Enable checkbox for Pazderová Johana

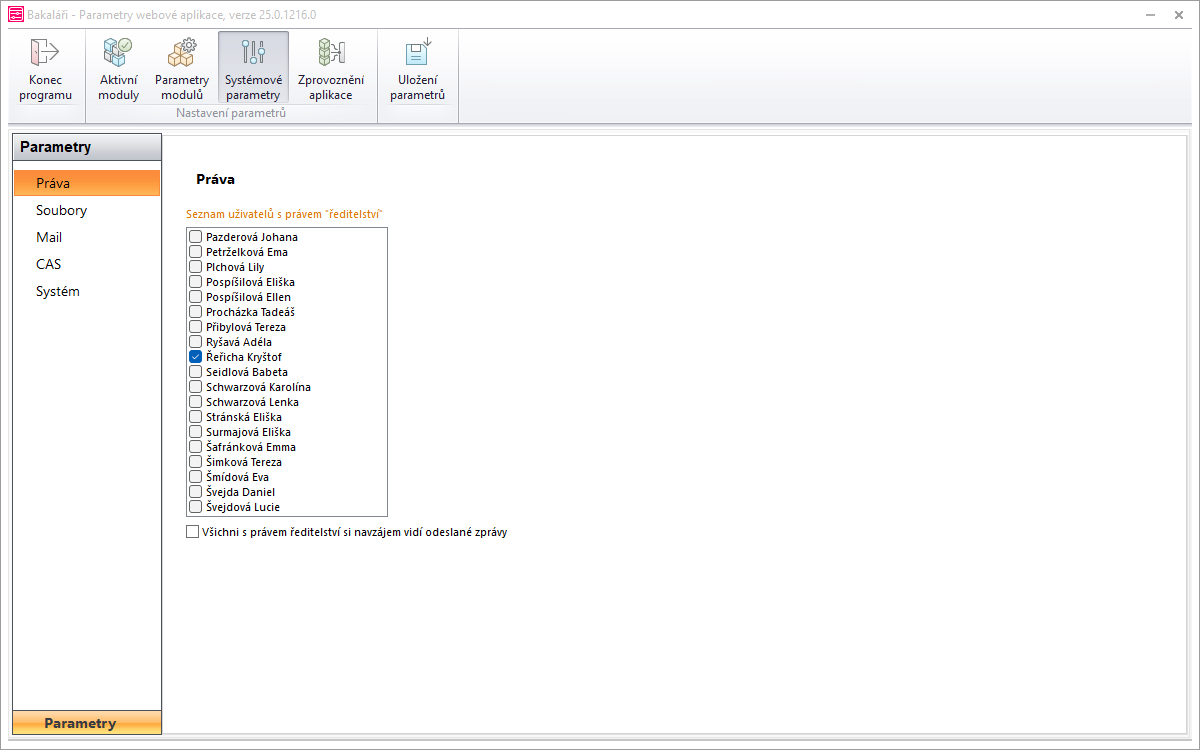(x=196, y=237)
